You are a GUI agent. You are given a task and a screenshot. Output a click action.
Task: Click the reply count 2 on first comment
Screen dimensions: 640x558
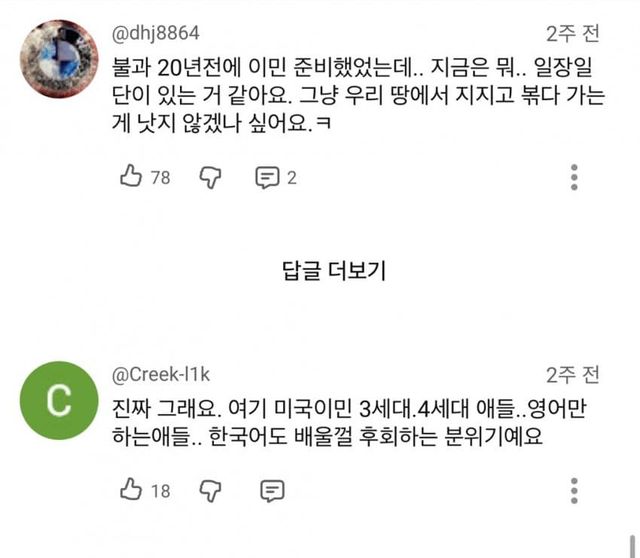(292, 178)
